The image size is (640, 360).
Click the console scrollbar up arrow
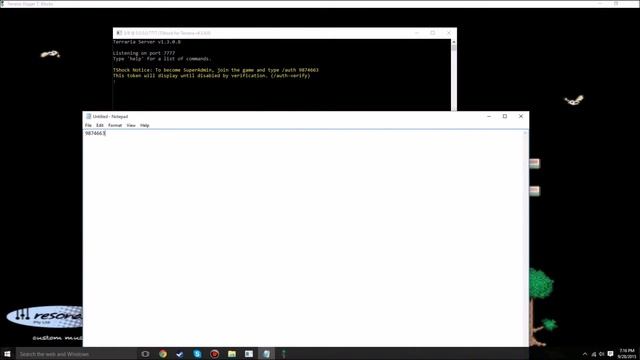(453, 42)
